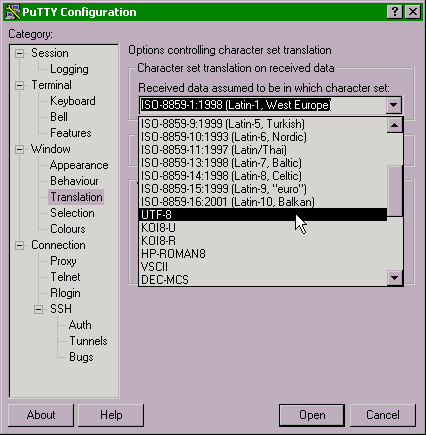Click the PuTTY icon in title bar
Image resolution: width=426 pixels, height=435 pixels.
[13, 12]
